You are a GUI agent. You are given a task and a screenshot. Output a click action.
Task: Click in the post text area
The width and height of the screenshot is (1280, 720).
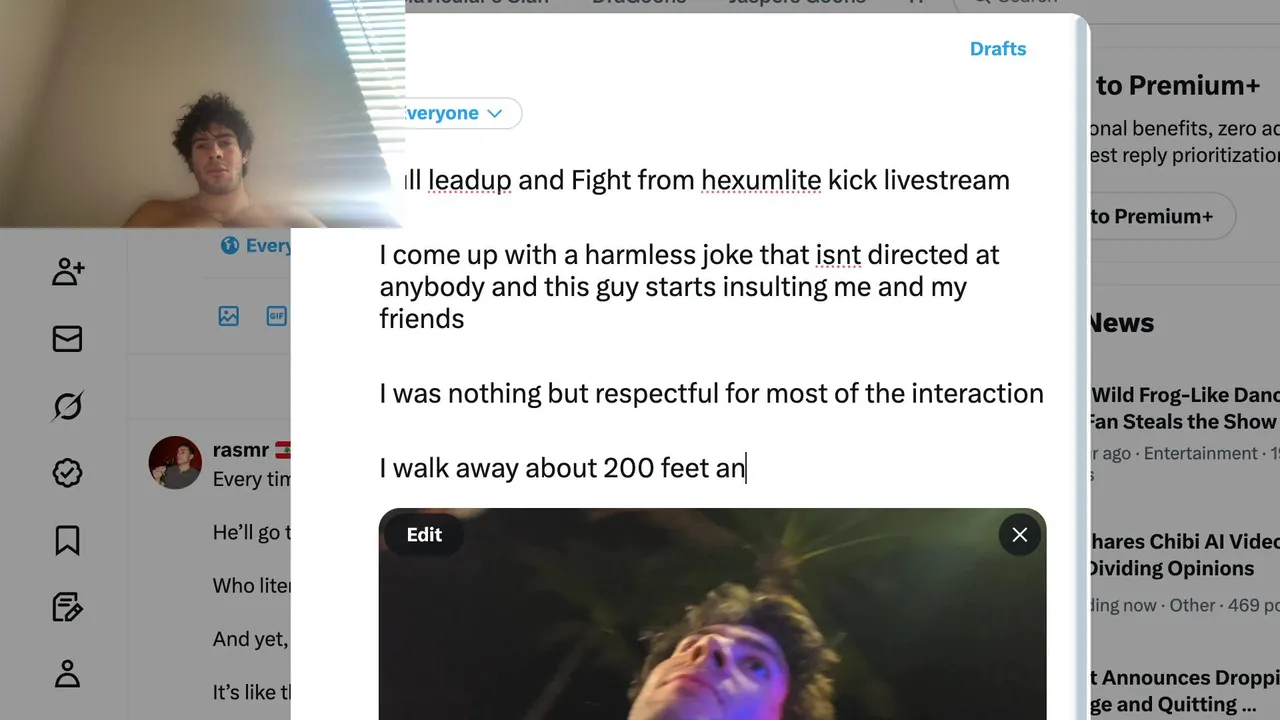coord(712,324)
